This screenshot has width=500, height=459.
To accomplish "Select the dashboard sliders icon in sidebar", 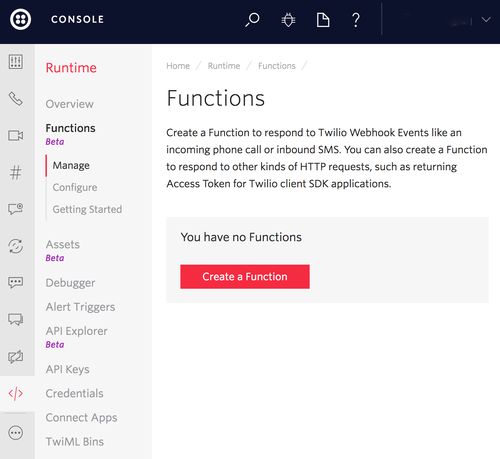I will [x=16, y=62].
